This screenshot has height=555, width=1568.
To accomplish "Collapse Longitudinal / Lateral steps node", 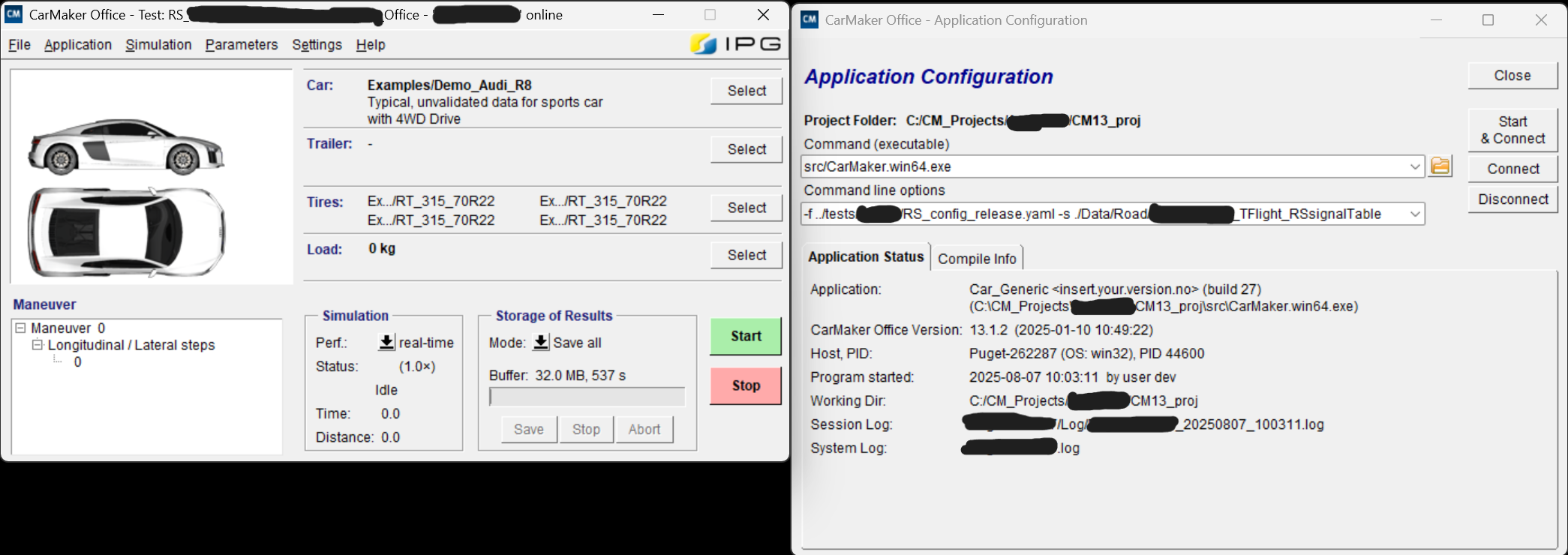I will click(38, 345).
